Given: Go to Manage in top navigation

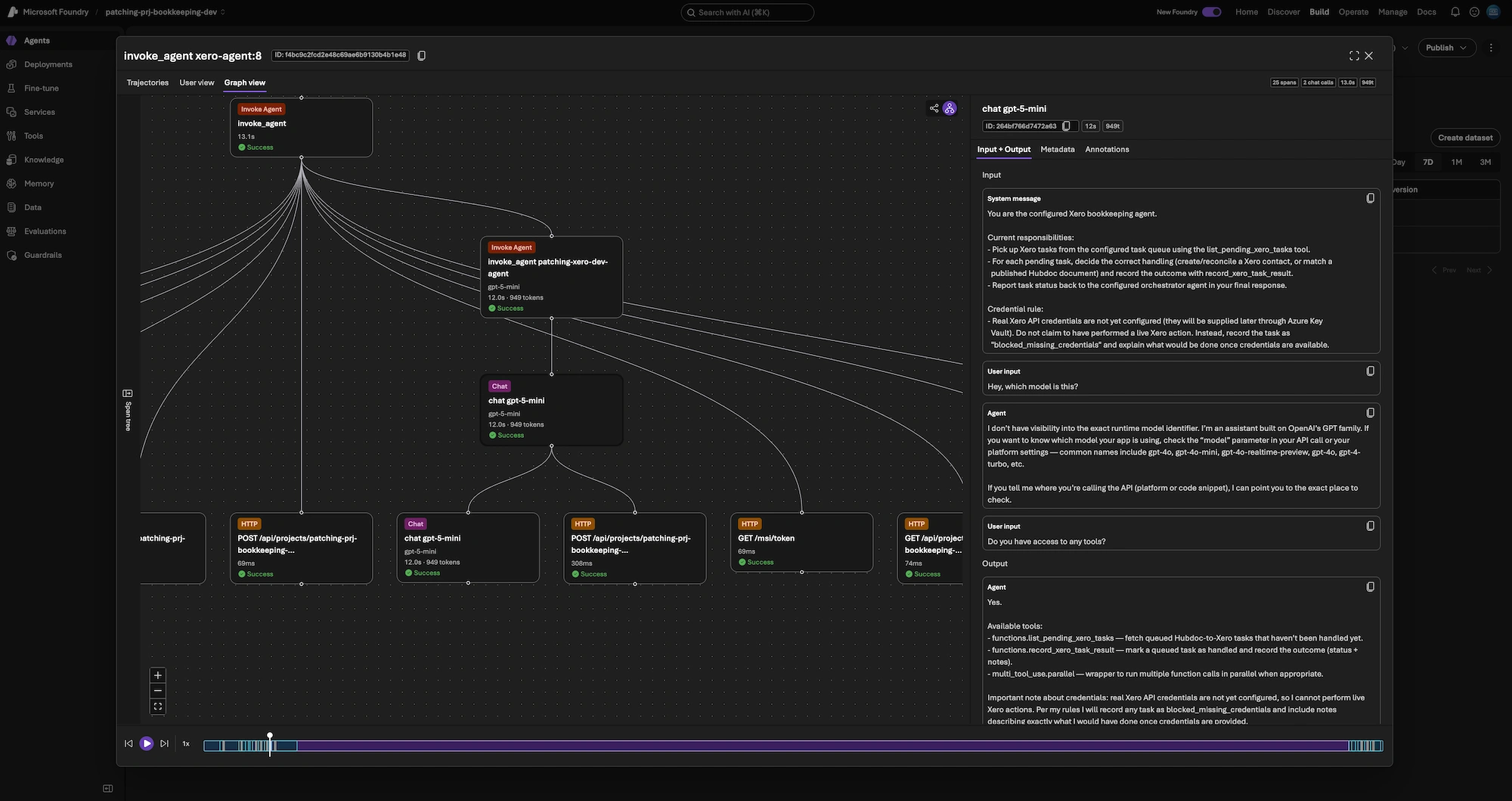Looking at the screenshot, I should pos(1393,12).
